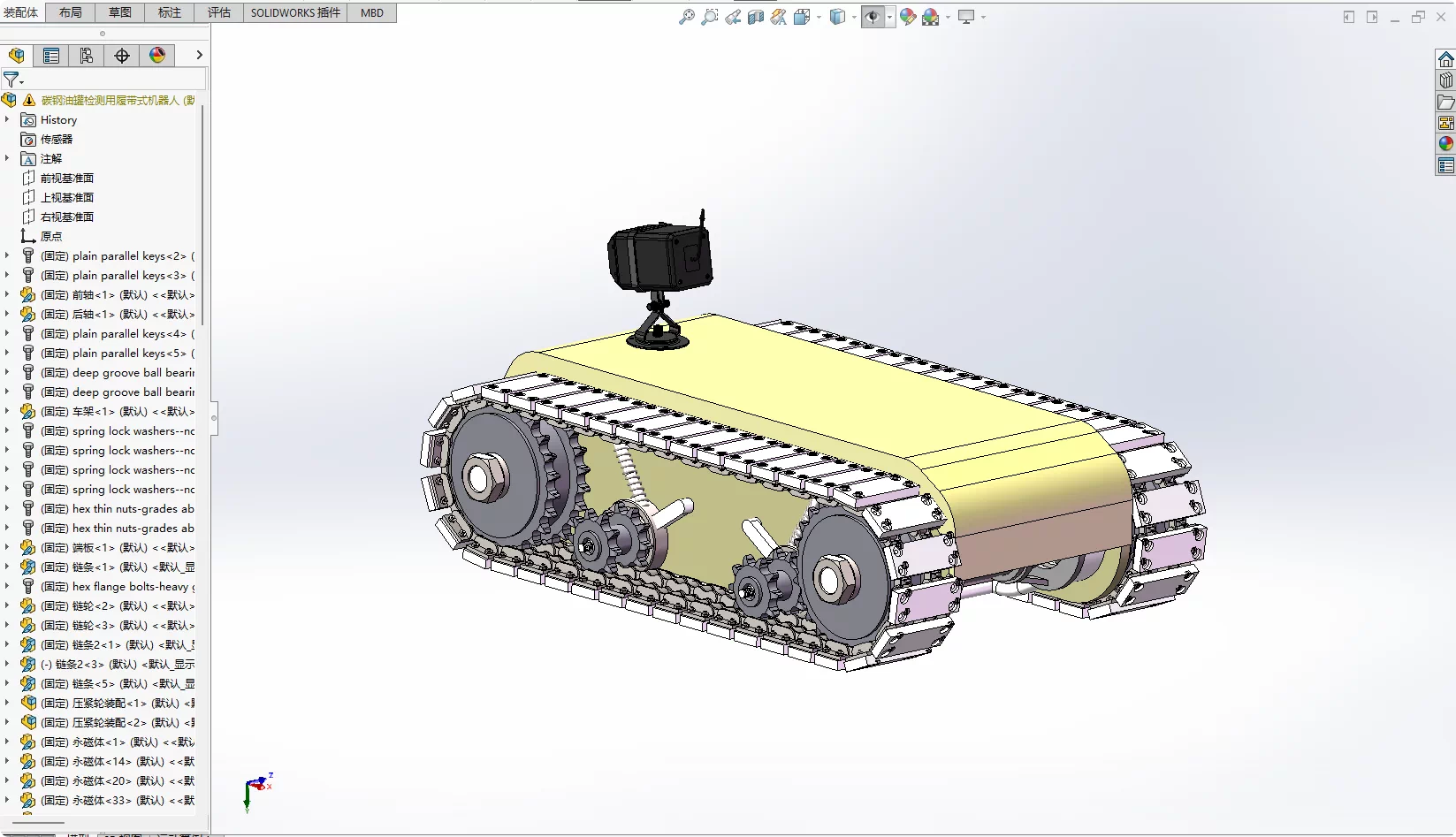Toggle the Section View tool

[756, 17]
